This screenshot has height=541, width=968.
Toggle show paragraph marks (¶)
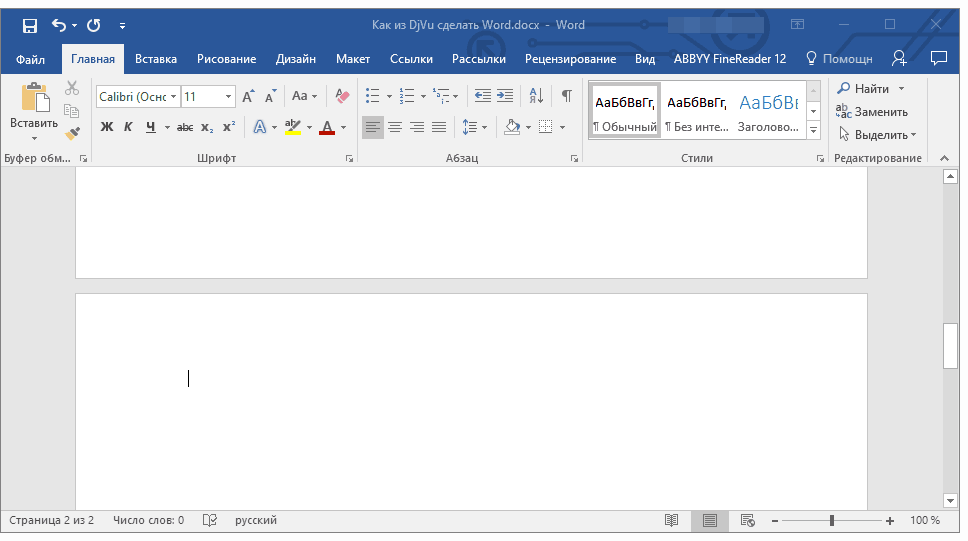(566, 97)
